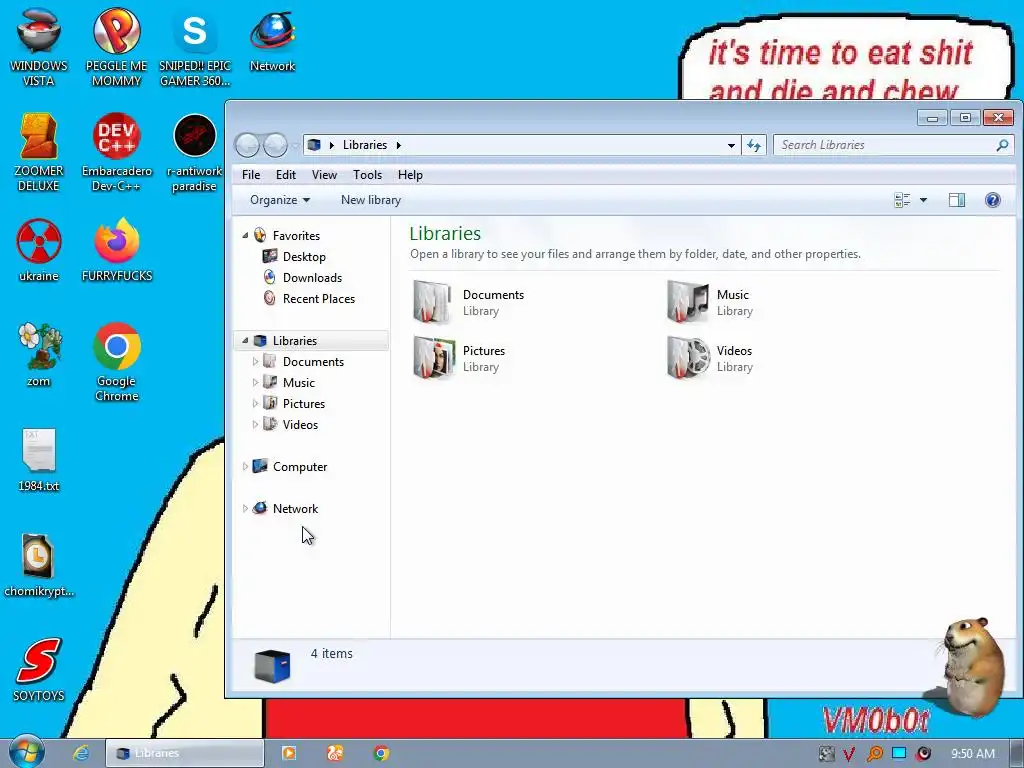The width and height of the screenshot is (1024, 768).
Task: Select zom Plants vs Zombies icon
Action: click(39, 355)
